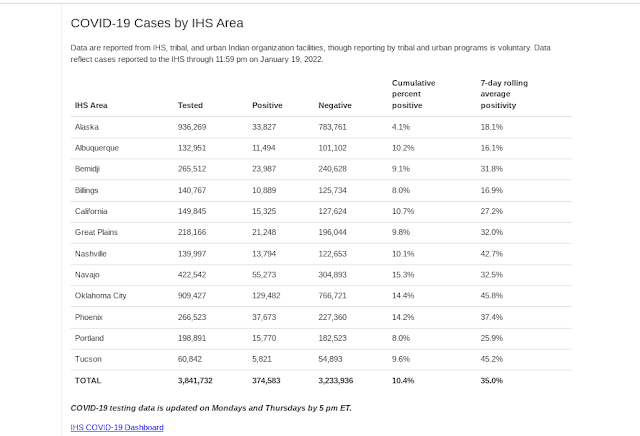
Task: Click Oklahoma City tested value 909,427
Action: tap(192, 296)
